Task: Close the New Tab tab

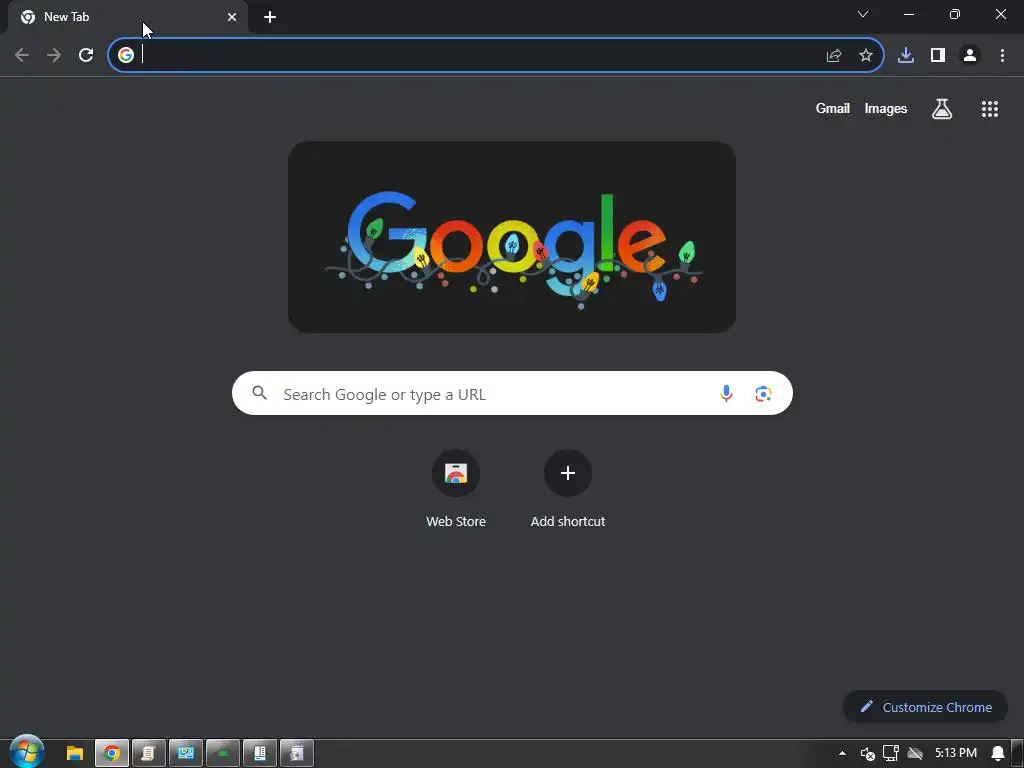Action: click(x=232, y=17)
